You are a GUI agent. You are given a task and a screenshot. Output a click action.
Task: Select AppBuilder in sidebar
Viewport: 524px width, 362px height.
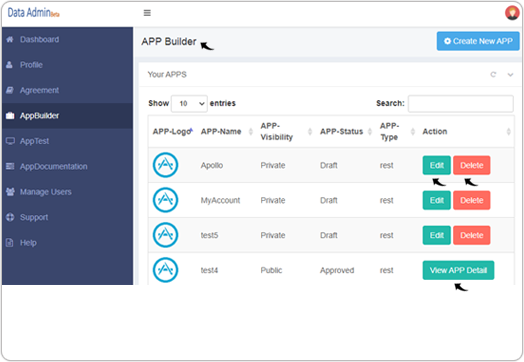click(67, 116)
